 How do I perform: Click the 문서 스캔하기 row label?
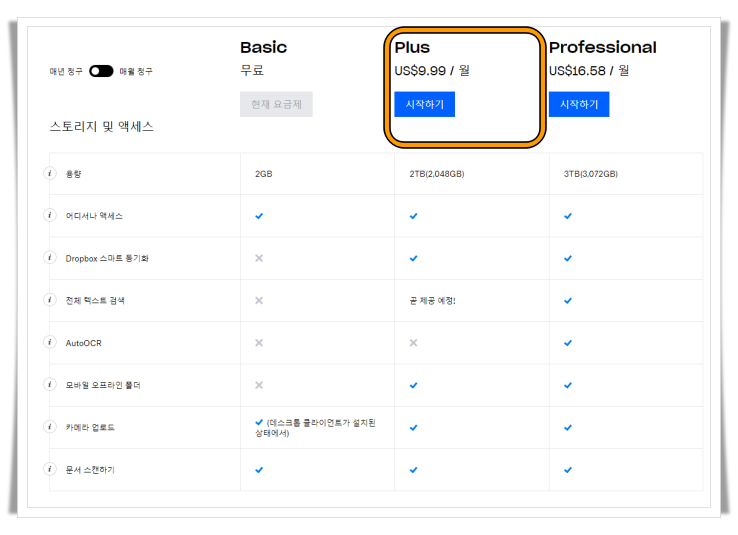click(x=90, y=470)
